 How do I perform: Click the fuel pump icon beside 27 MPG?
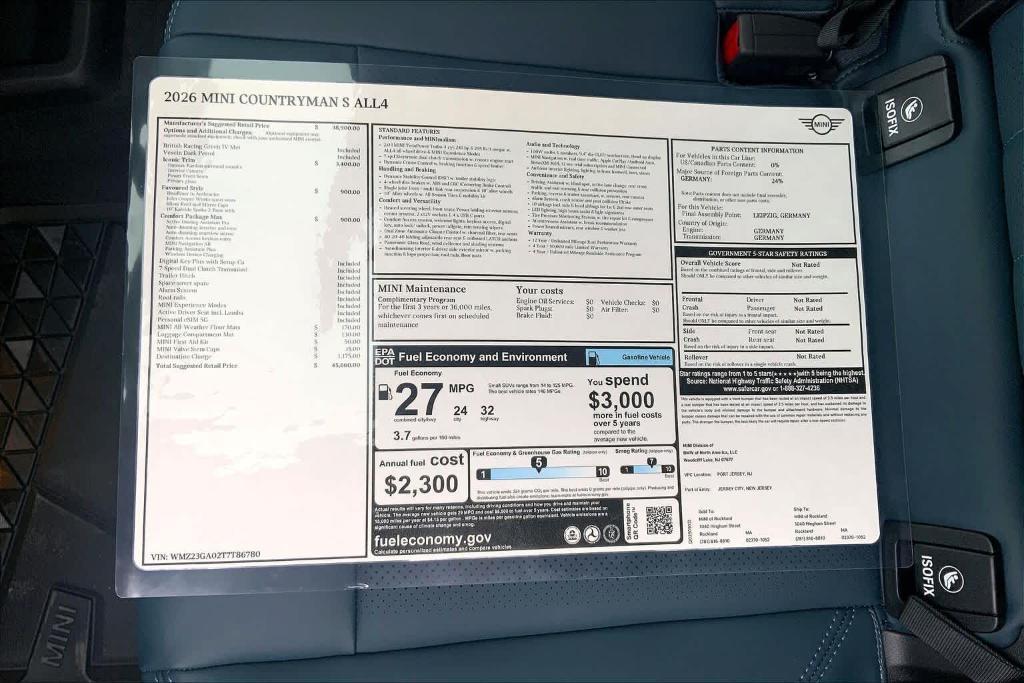(385, 392)
